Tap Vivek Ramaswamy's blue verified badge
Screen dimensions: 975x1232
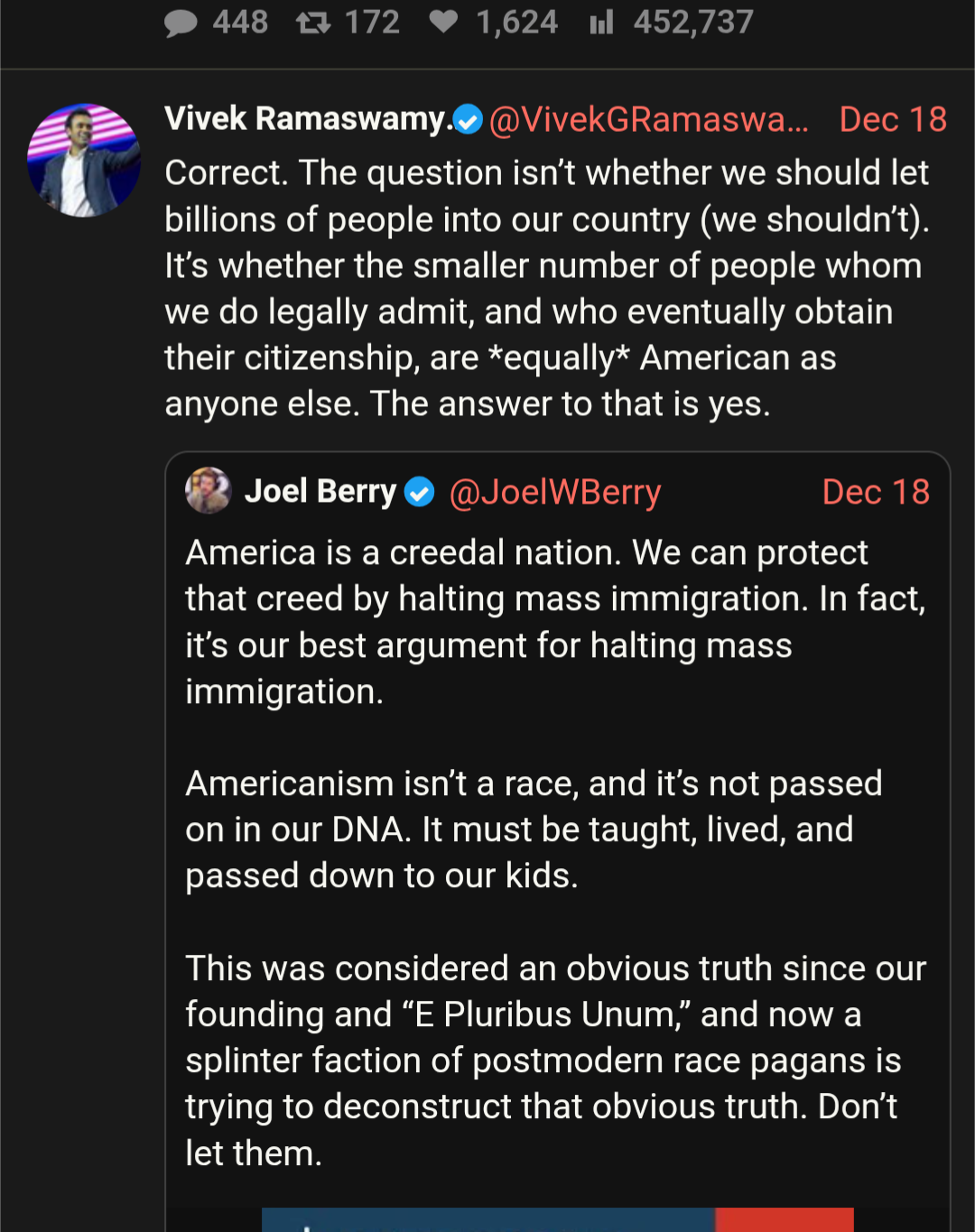[468, 119]
